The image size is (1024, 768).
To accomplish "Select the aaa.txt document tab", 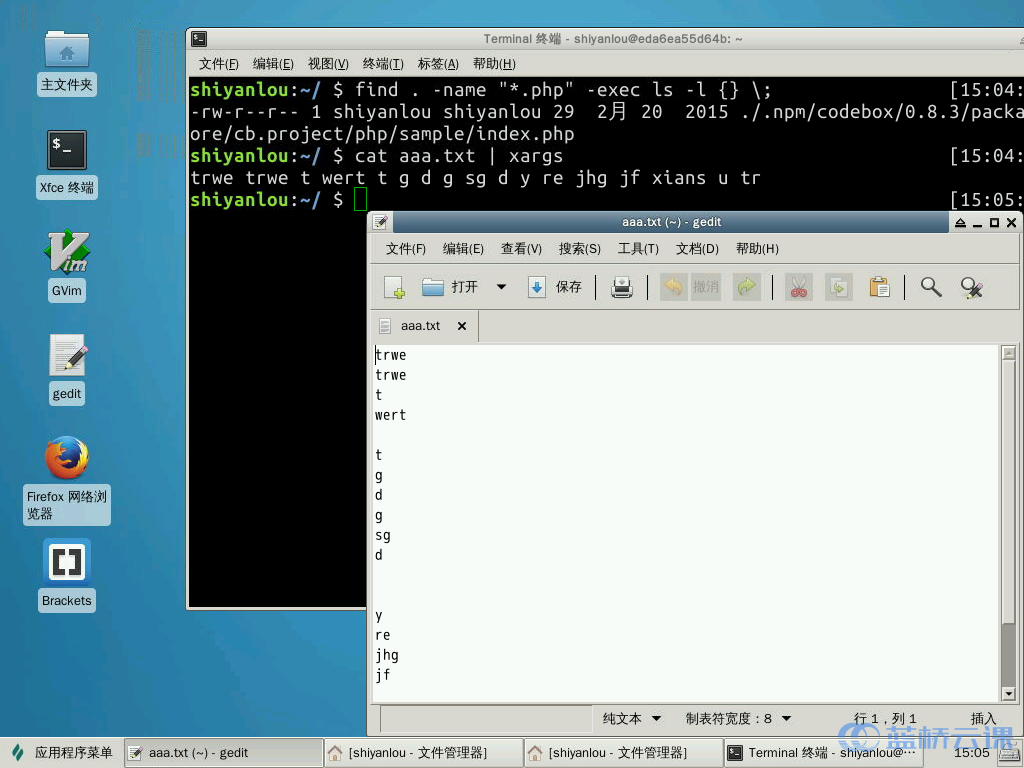I will 424,326.
